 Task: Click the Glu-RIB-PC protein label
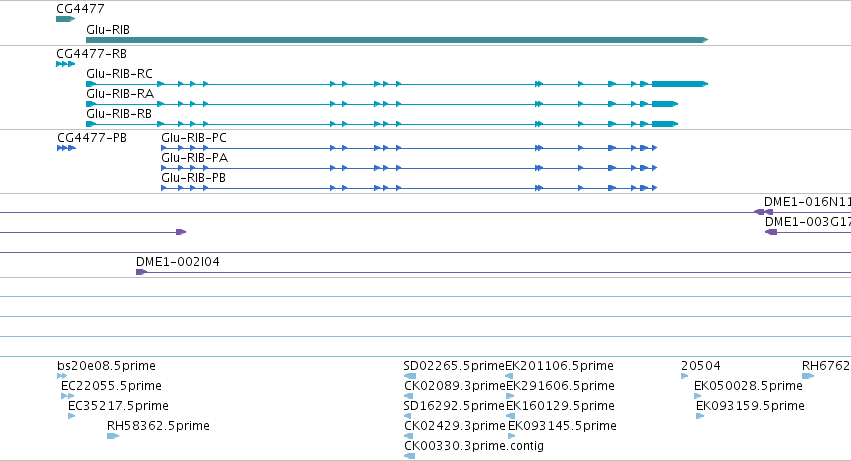tap(194, 138)
